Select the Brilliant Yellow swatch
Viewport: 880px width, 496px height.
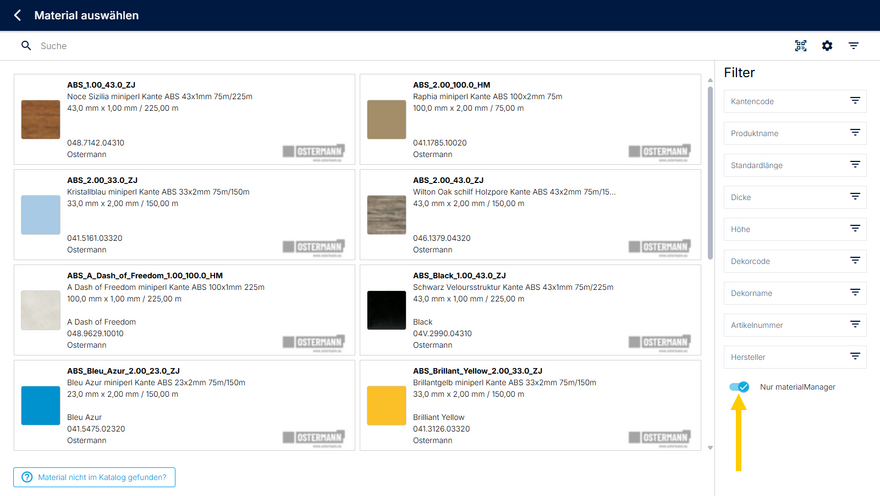tap(386, 406)
